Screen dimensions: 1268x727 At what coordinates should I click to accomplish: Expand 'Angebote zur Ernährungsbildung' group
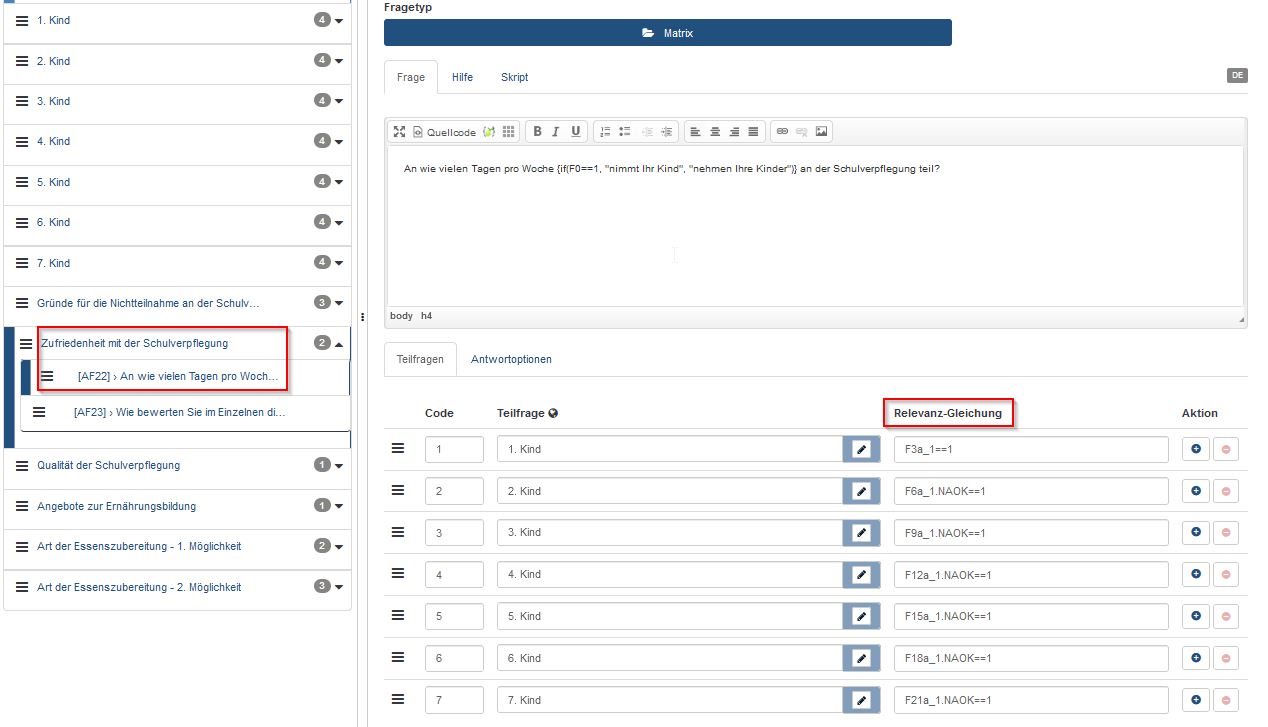point(339,506)
